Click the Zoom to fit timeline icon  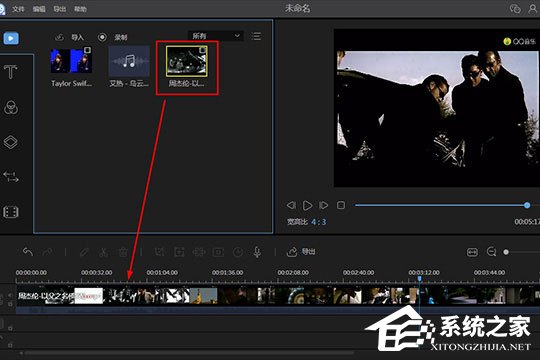pos(472,252)
